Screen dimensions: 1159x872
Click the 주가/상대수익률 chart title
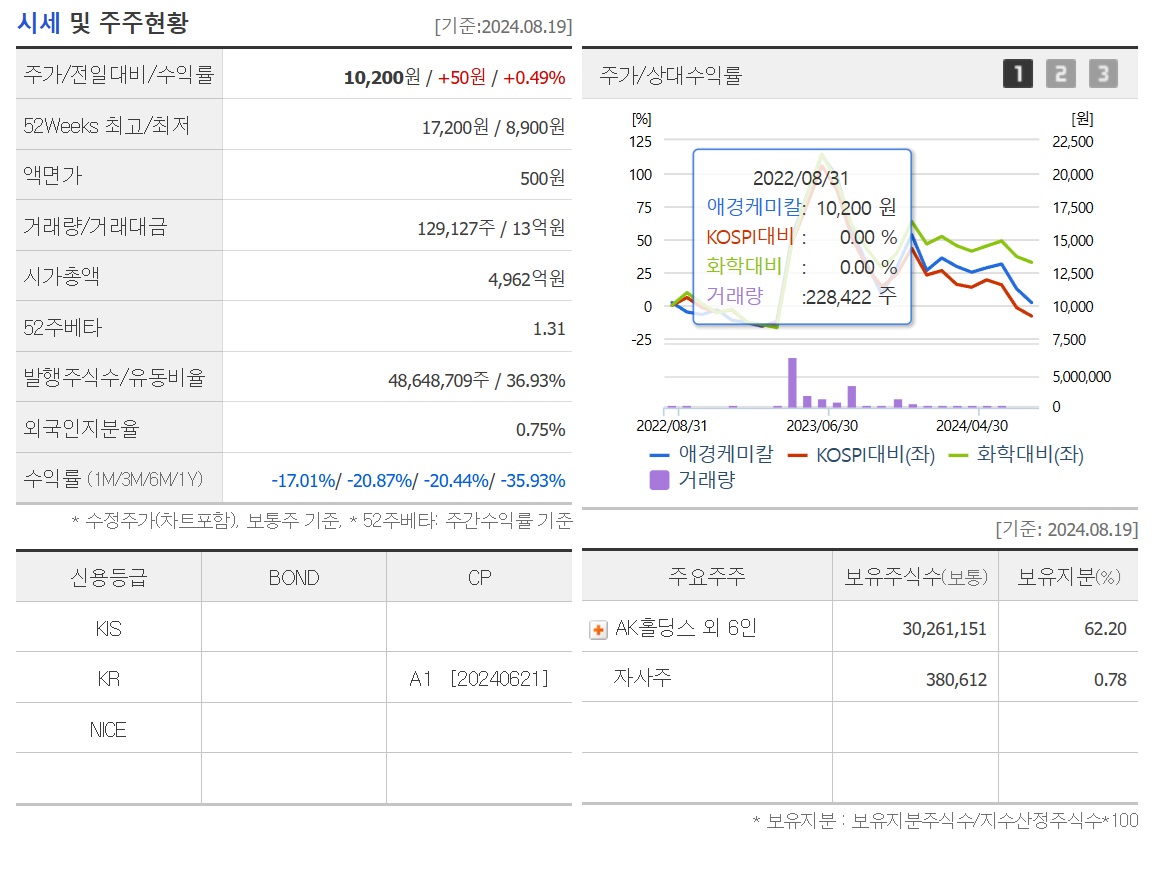coord(670,75)
